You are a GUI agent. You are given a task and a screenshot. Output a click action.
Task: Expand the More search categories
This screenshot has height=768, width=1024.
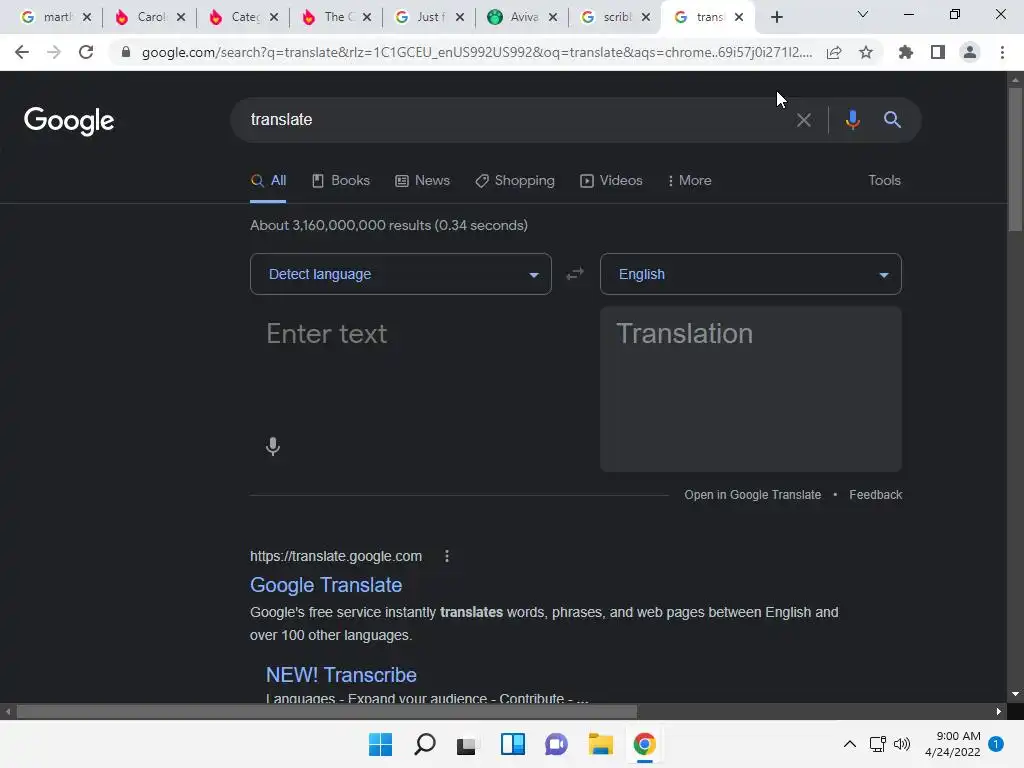coord(690,181)
